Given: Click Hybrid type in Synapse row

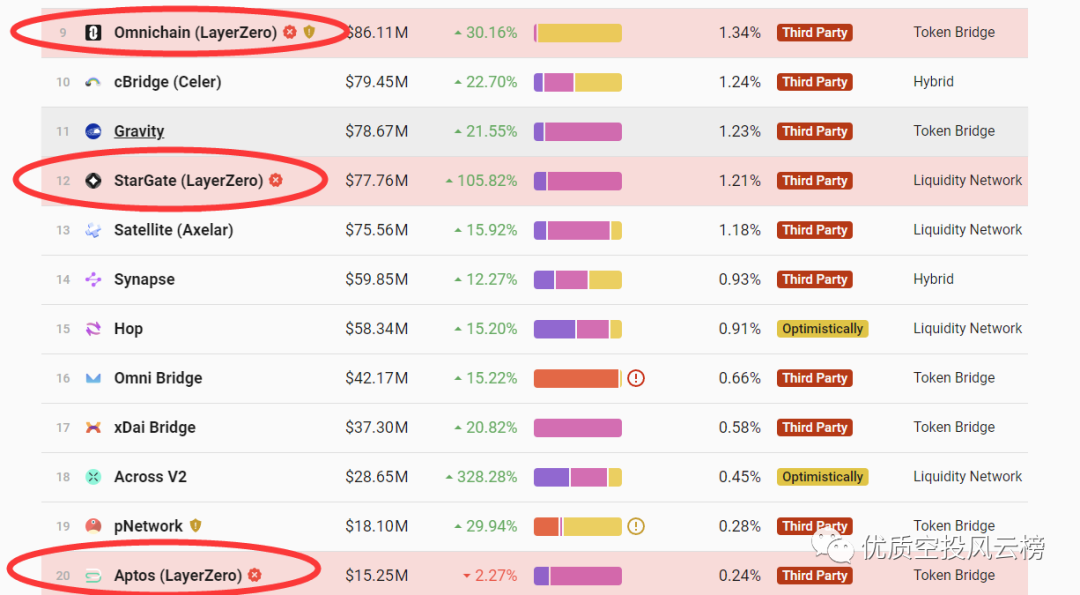Looking at the screenshot, I should point(933,279).
